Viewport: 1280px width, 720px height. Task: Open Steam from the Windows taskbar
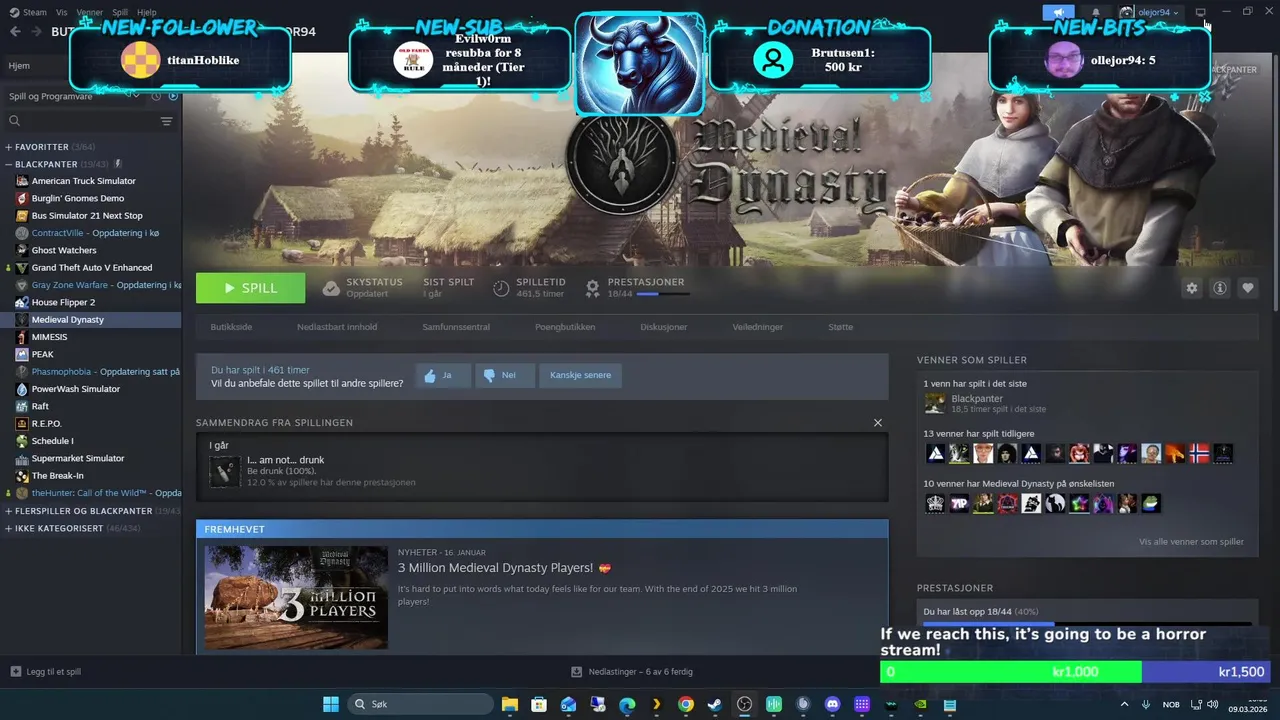[714, 704]
